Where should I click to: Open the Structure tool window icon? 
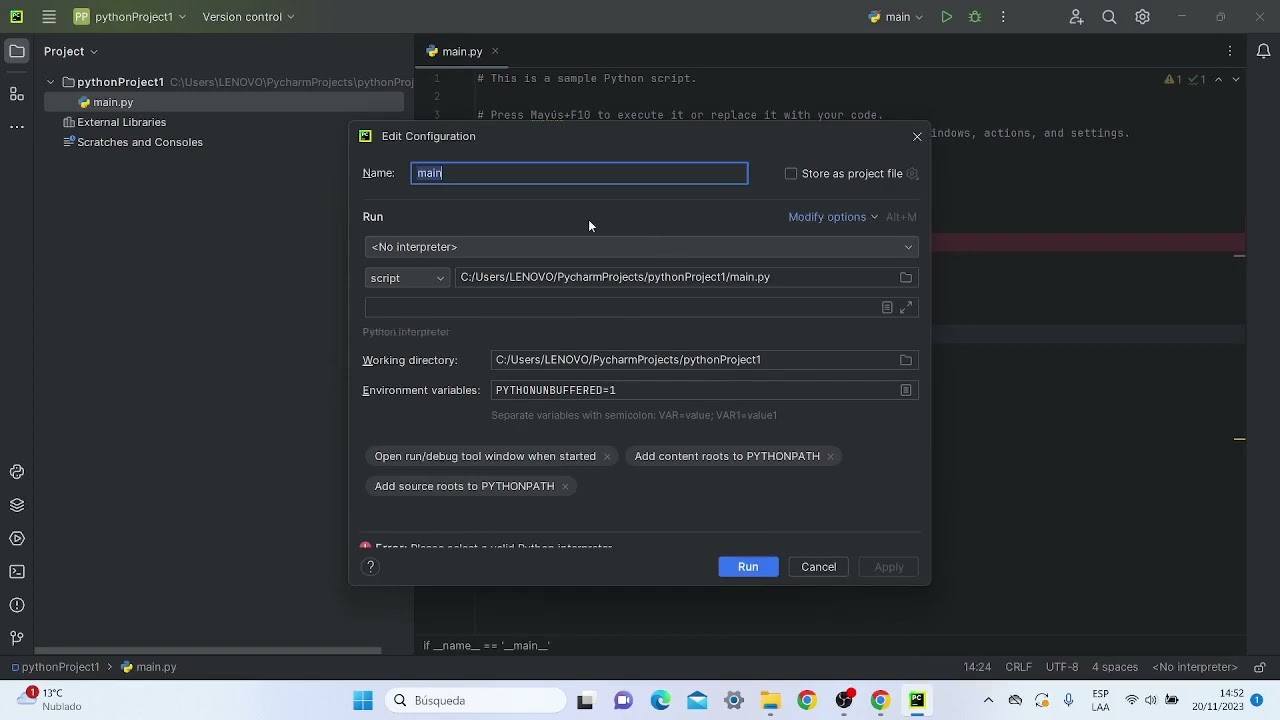pyautogui.click(x=17, y=93)
